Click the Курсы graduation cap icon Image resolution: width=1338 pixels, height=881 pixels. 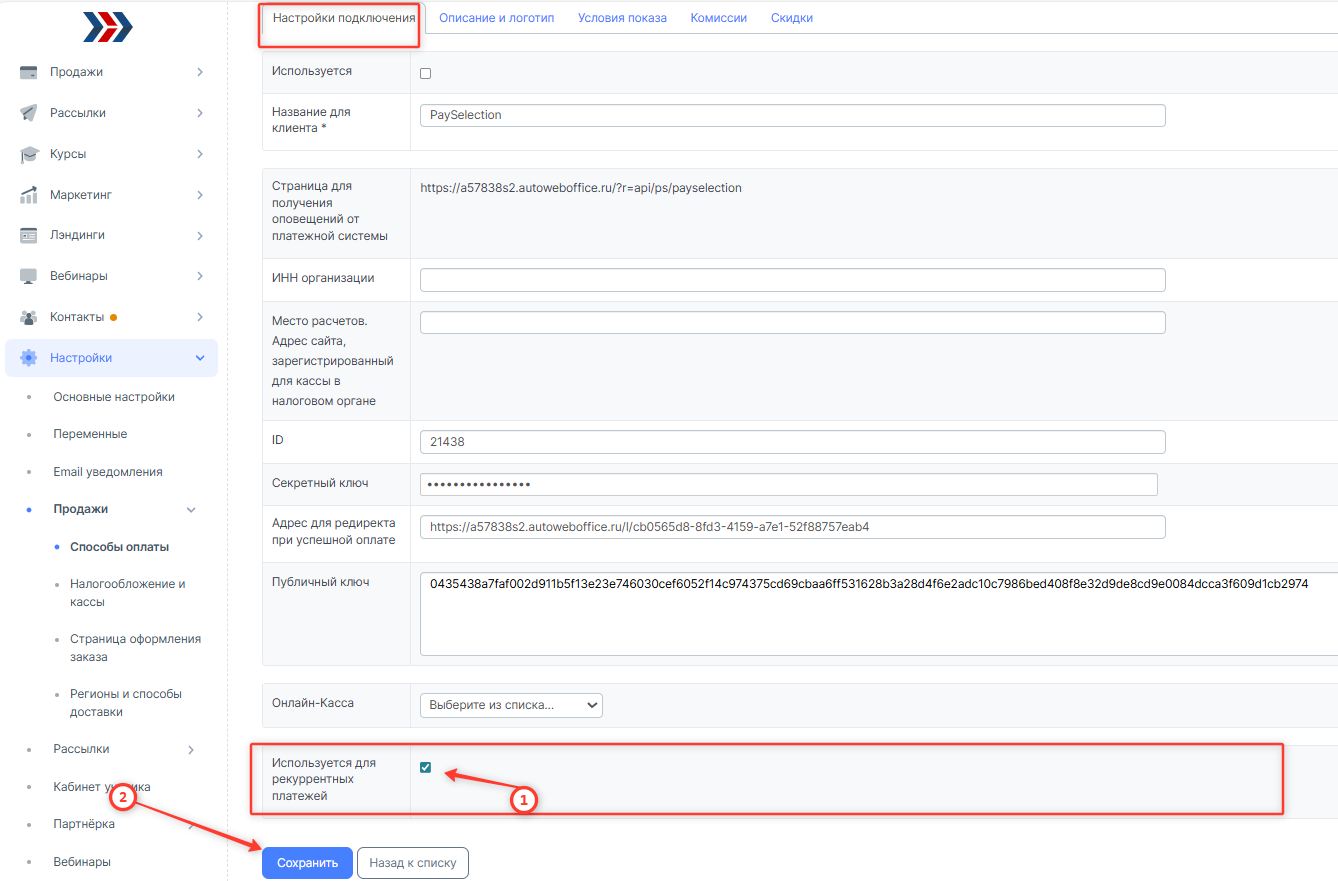pos(29,154)
